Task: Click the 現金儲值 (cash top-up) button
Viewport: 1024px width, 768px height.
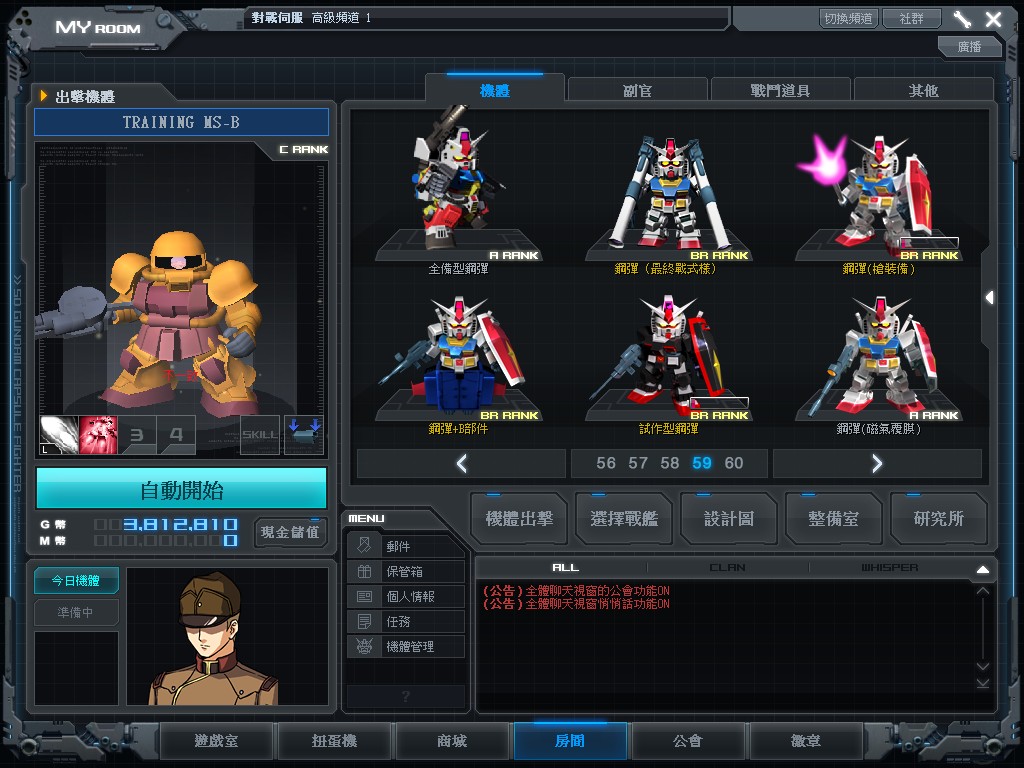Action: 290,532
